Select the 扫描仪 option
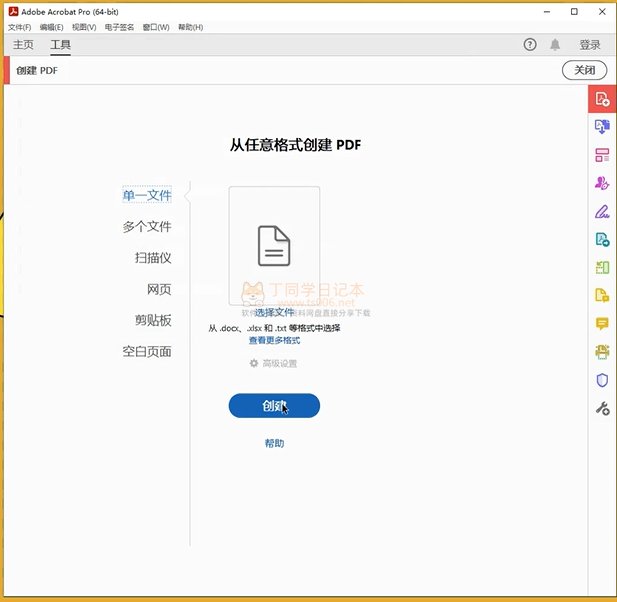 [153, 258]
